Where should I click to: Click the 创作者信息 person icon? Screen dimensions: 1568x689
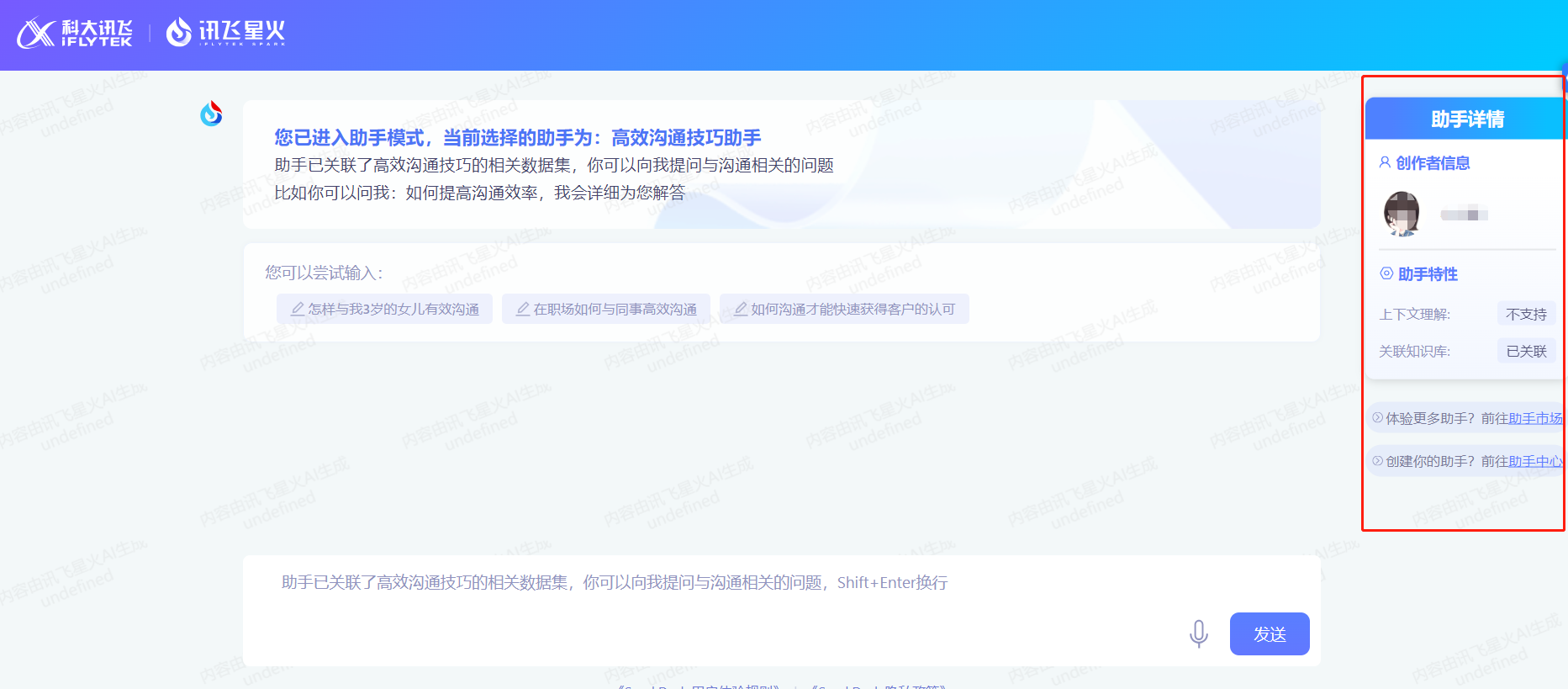click(x=1385, y=162)
